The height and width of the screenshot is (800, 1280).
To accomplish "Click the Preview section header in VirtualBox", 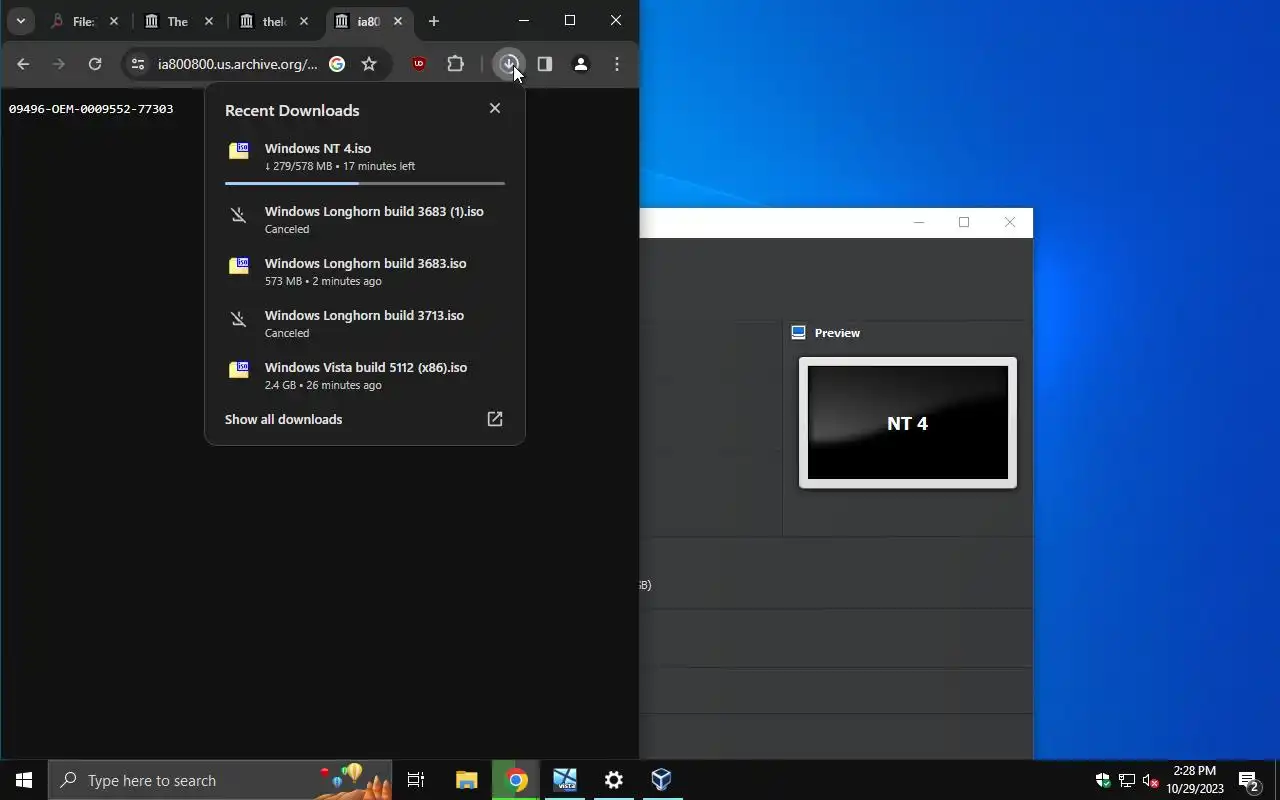I will pos(826,333).
